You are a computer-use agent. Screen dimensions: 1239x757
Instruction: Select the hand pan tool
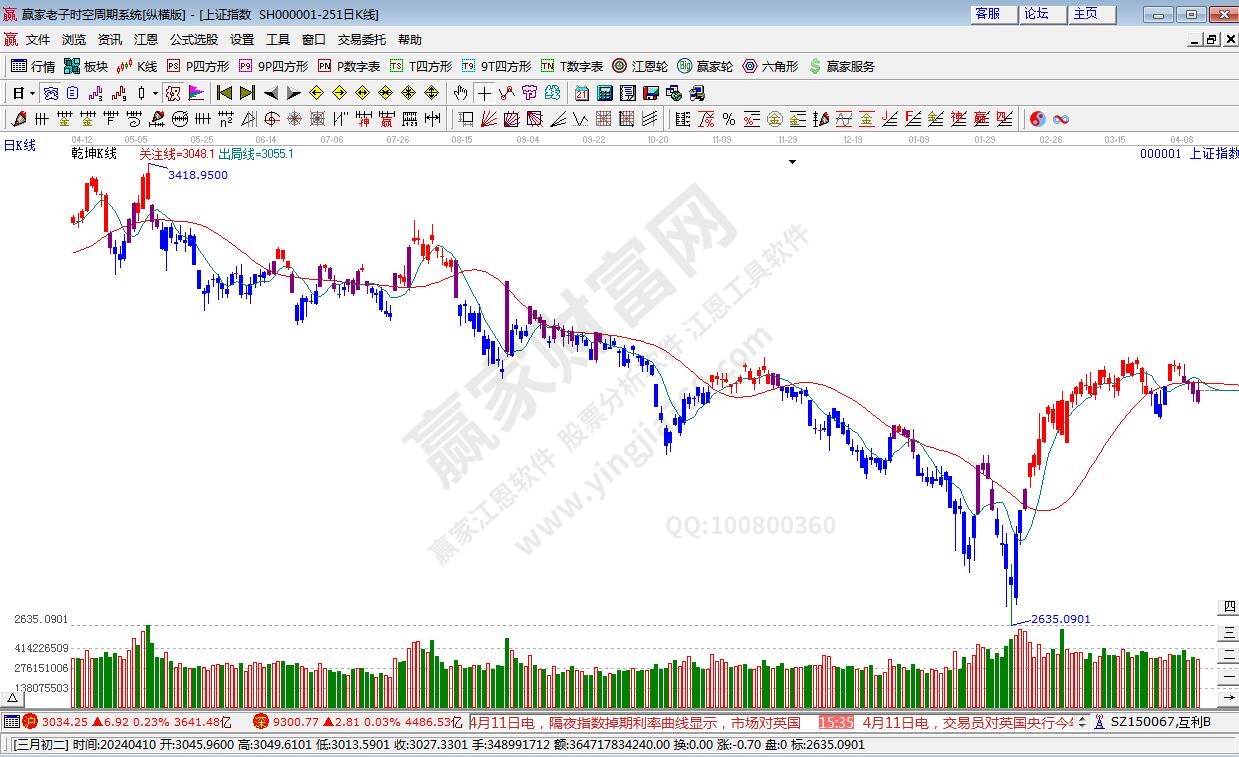coord(460,93)
